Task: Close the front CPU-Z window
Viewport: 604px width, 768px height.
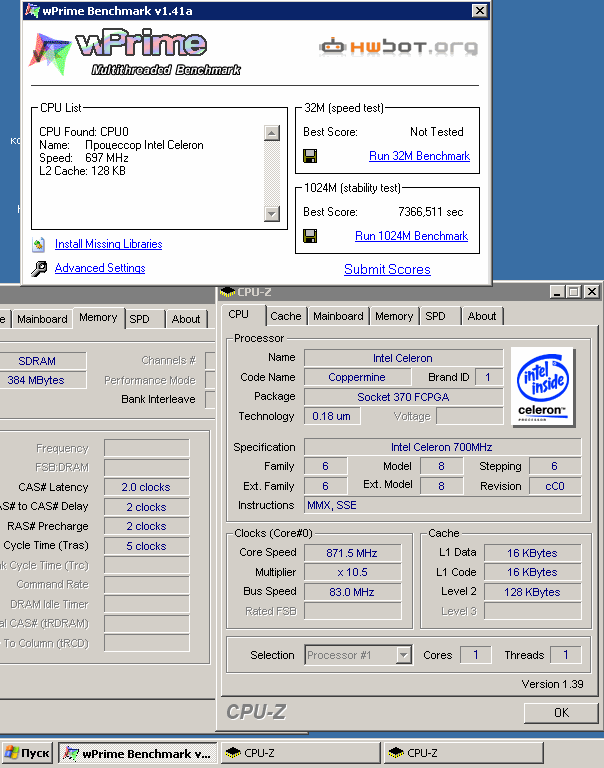Action: 591,292
